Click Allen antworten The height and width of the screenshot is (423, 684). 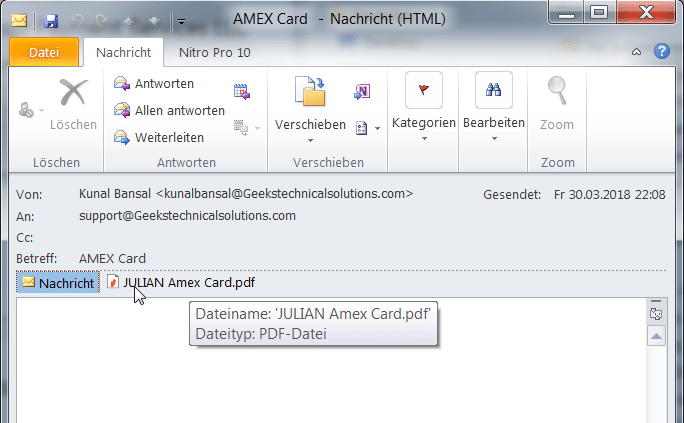click(169, 110)
